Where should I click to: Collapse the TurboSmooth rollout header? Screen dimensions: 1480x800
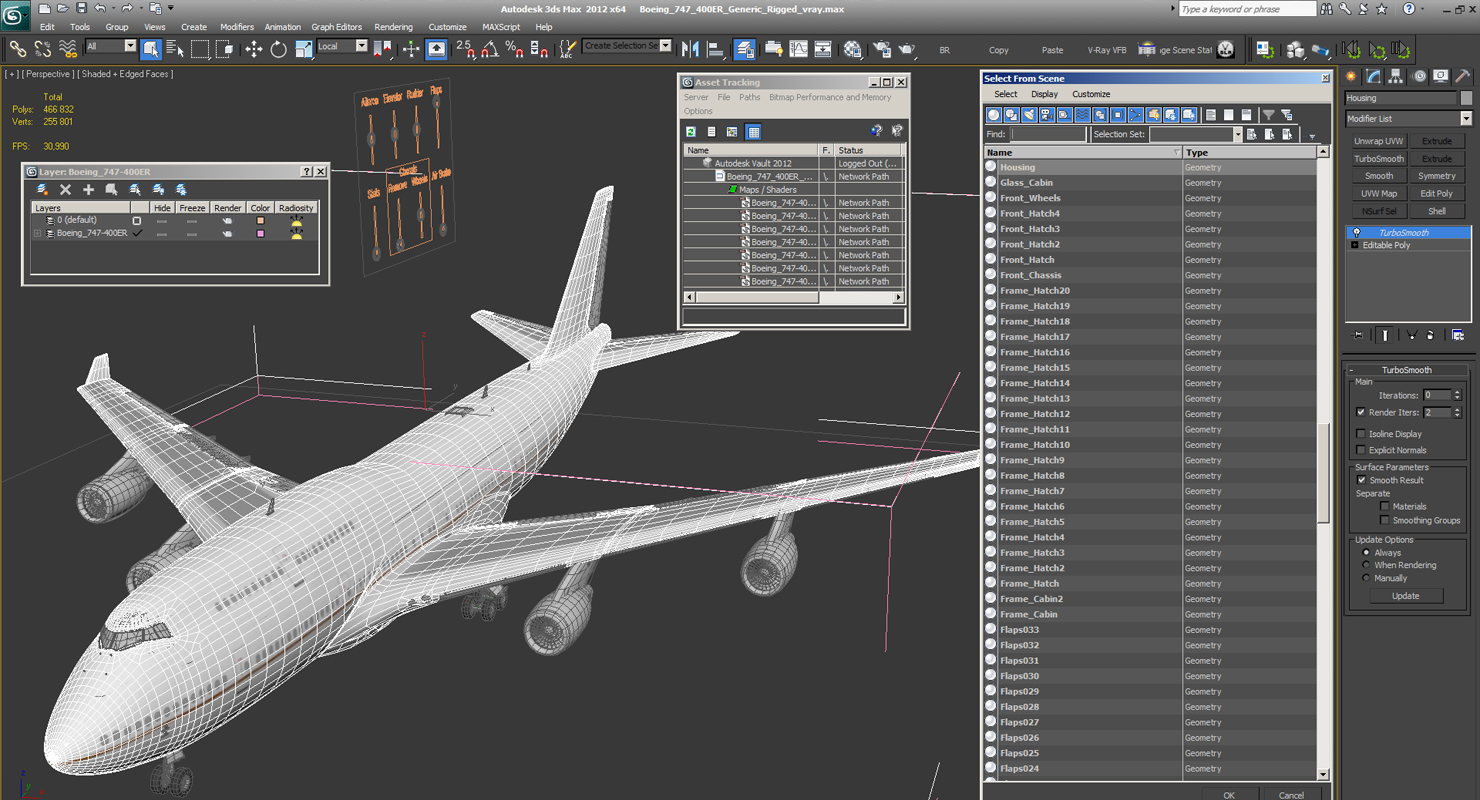[x=1408, y=370]
